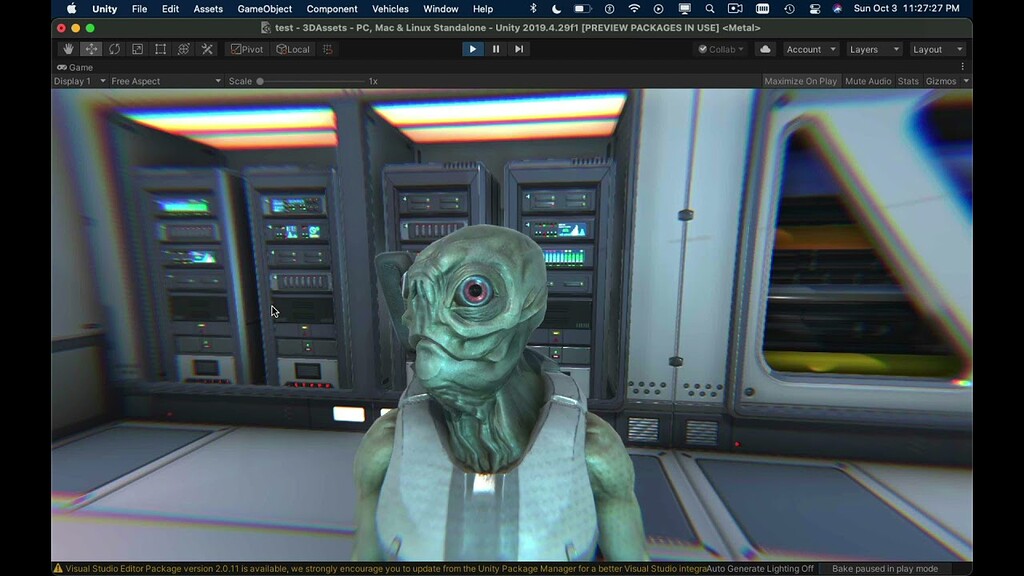Select the combined Transform tool

pos(183,48)
